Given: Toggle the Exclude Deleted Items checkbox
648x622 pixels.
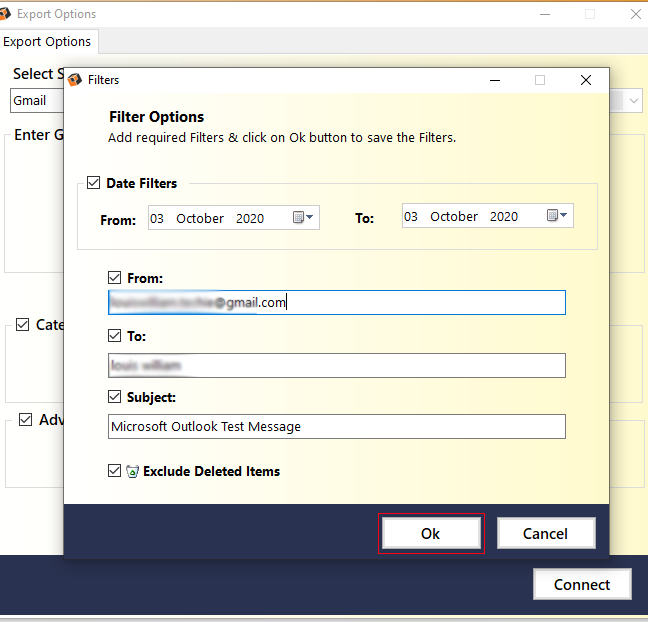Looking at the screenshot, I should pos(115,471).
